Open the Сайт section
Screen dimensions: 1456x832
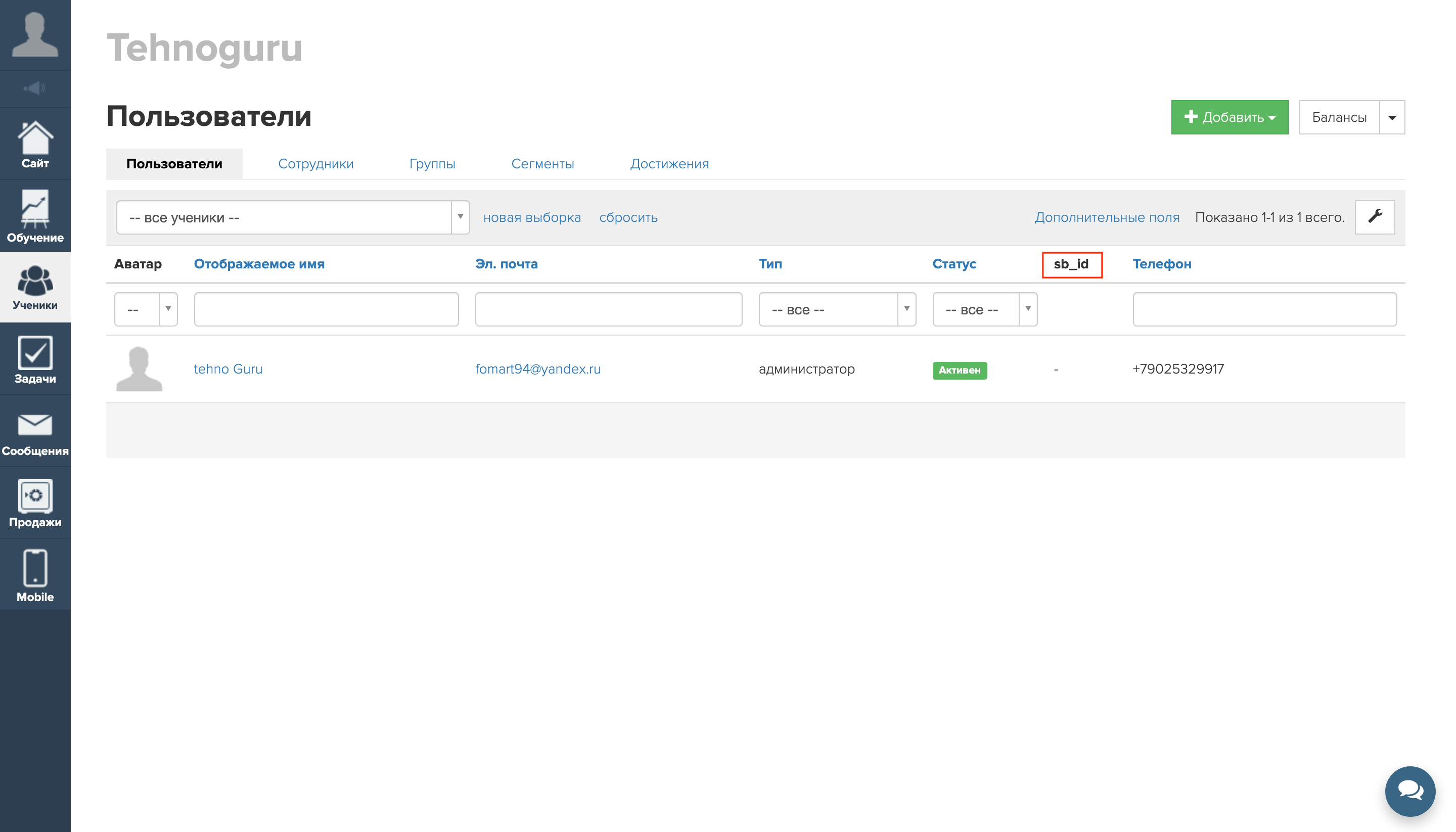(x=35, y=144)
